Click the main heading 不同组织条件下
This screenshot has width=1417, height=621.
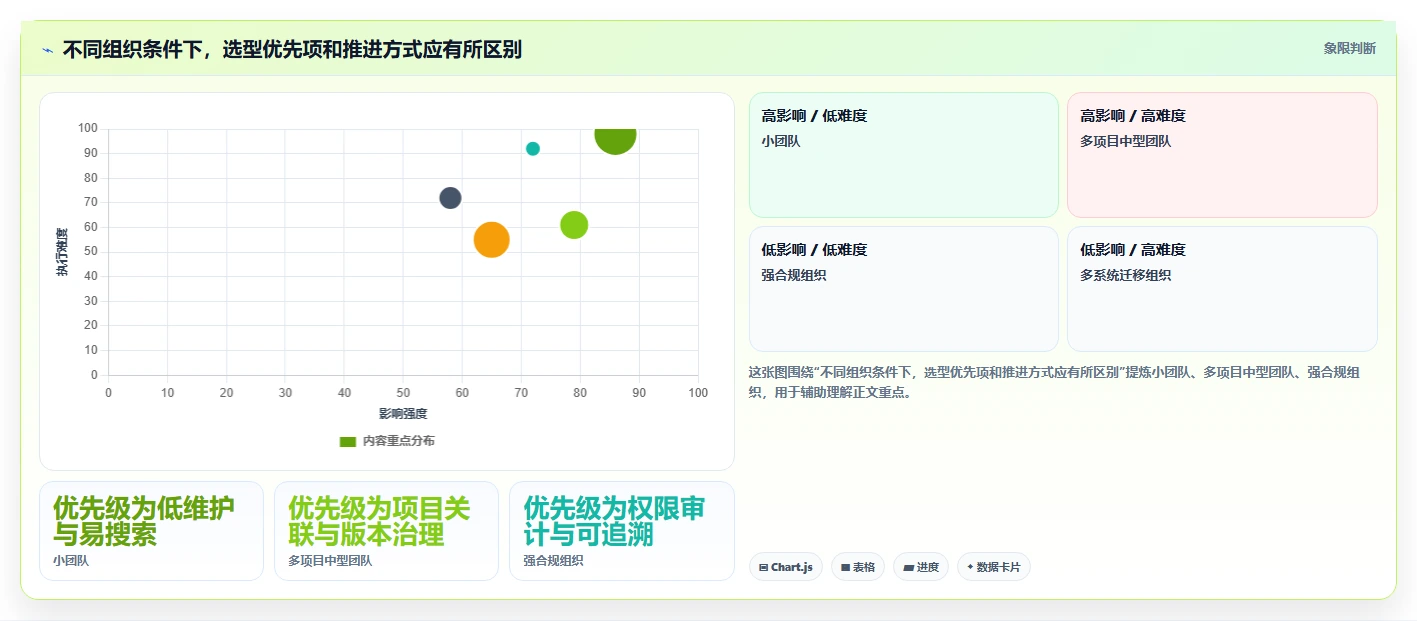tap(292, 49)
